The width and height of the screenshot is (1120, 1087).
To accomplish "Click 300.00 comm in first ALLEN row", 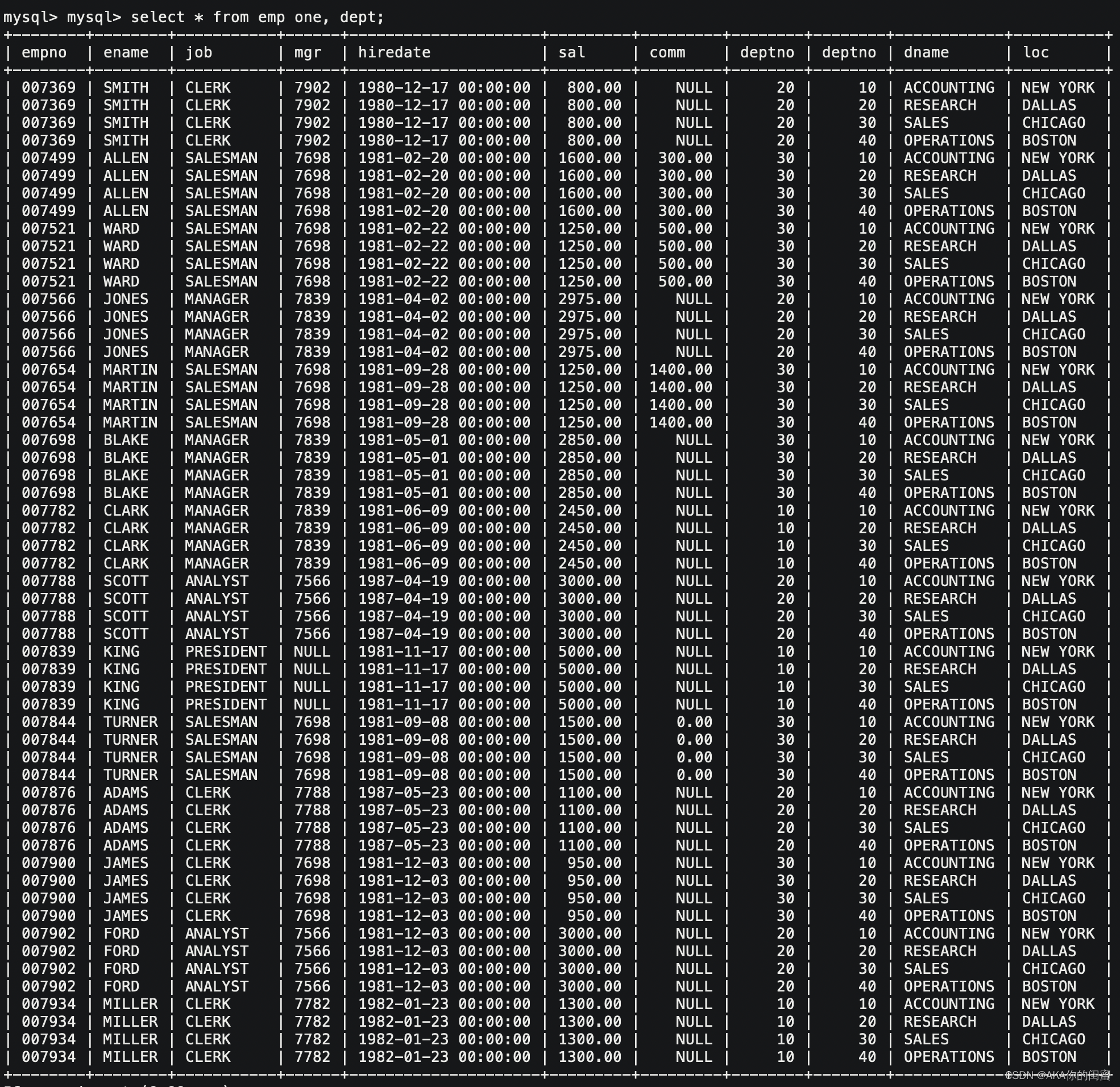I will [x=685, y=158].
